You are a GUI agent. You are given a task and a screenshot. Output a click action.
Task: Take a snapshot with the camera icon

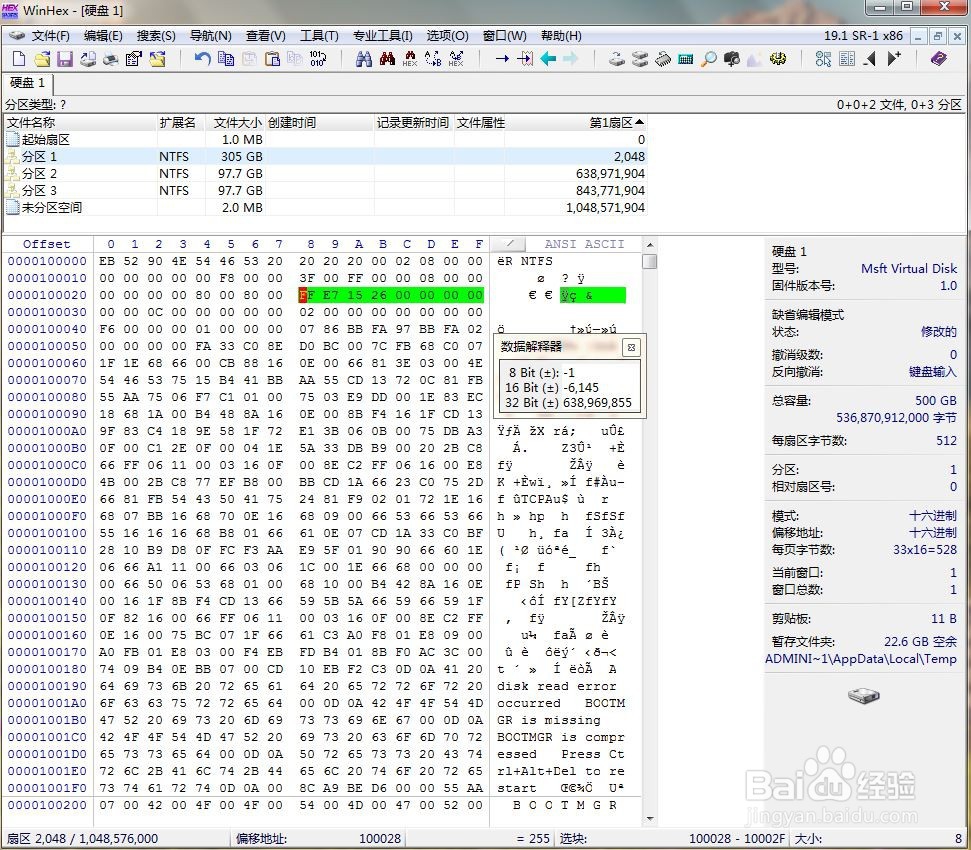pos(732,59)
